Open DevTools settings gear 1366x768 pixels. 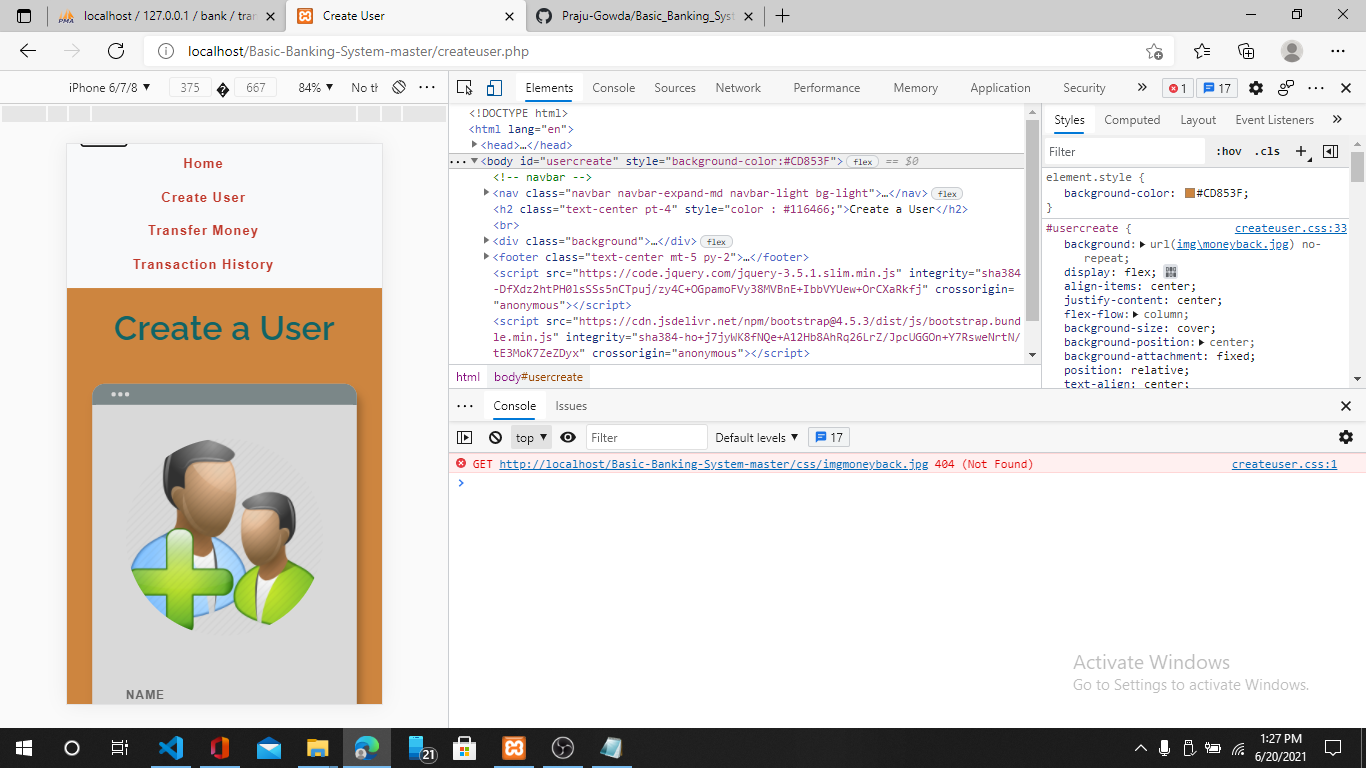(1256, 88)
